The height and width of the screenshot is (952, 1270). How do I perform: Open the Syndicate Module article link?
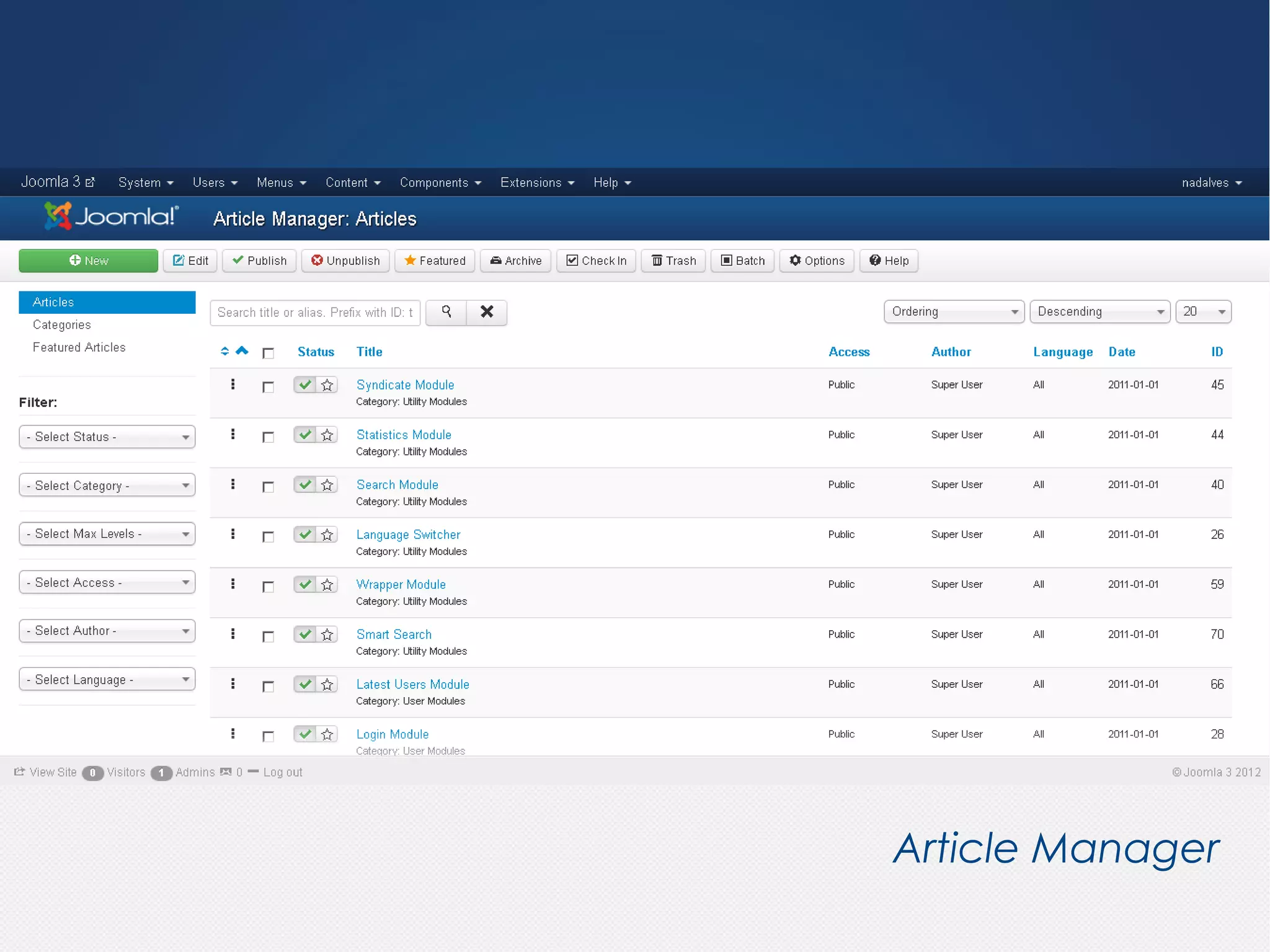405,385
